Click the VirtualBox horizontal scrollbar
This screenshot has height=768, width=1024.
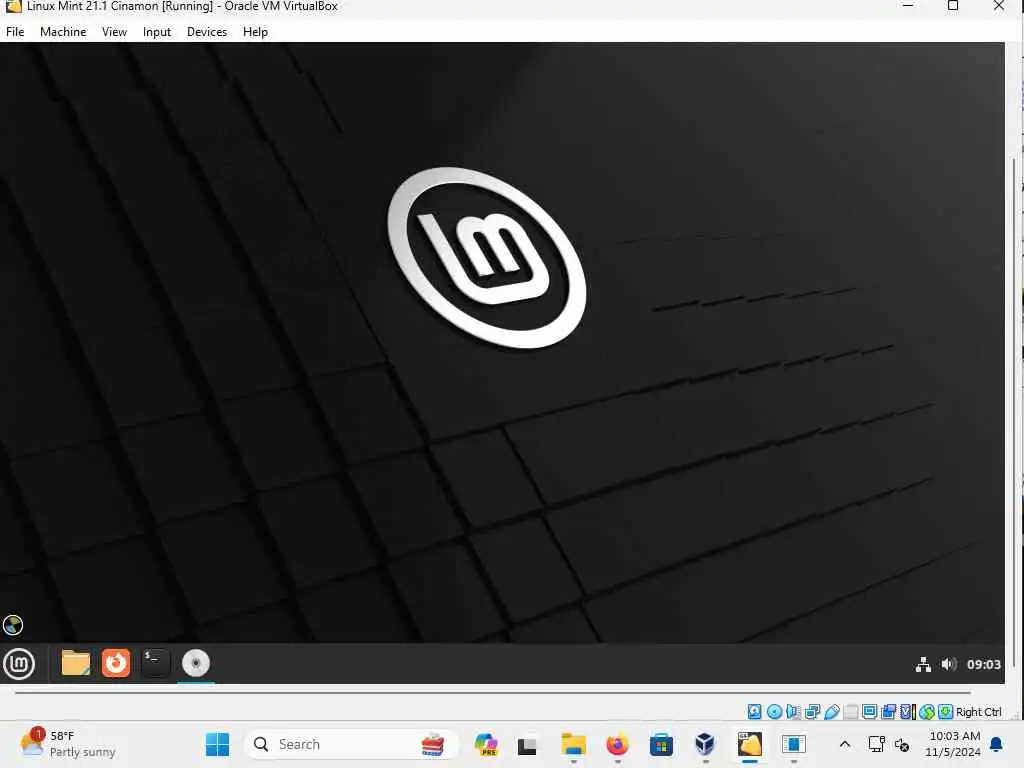(x=493, y=692)
